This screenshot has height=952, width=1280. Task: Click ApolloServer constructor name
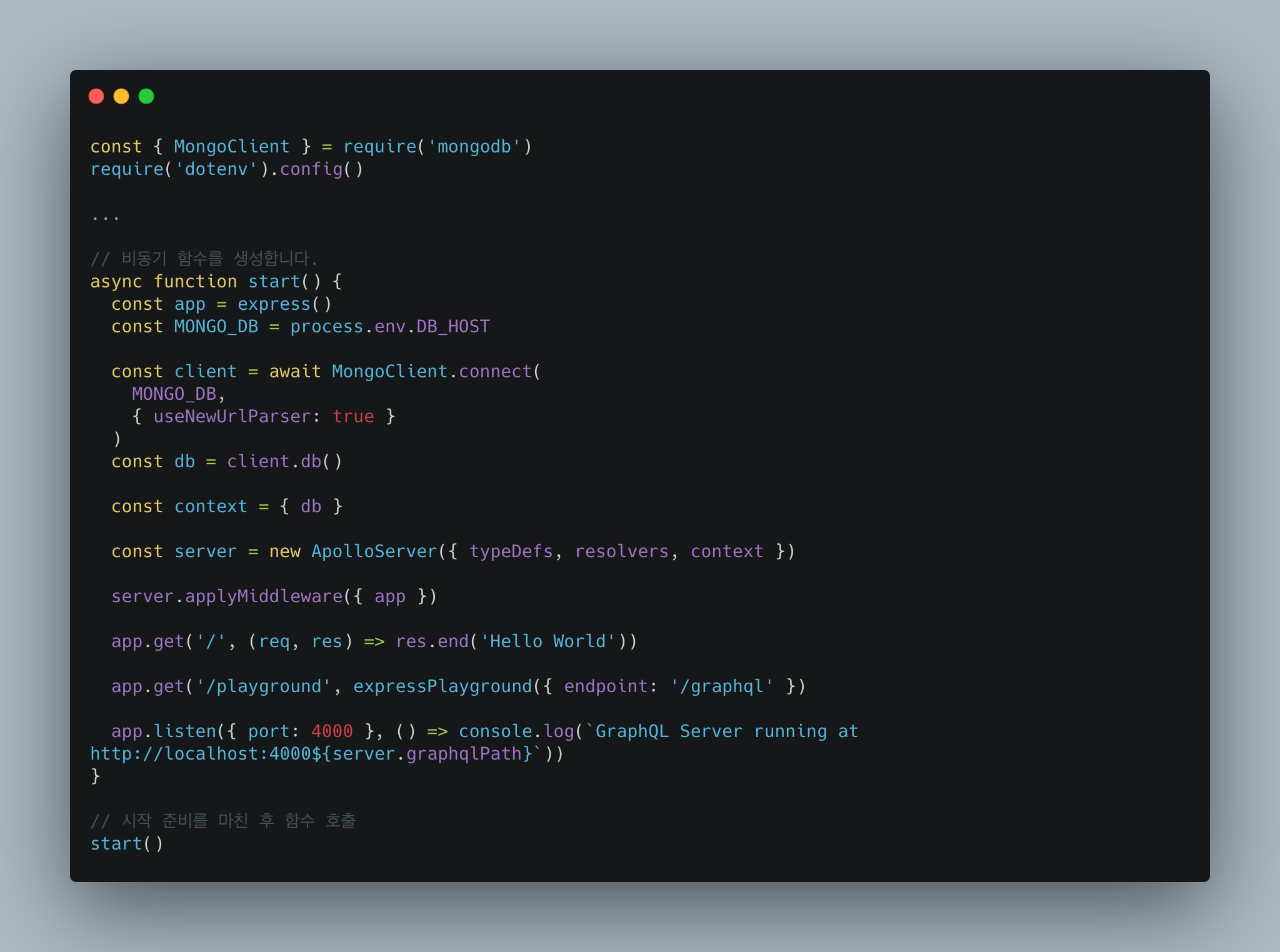(x=374, y=552)
